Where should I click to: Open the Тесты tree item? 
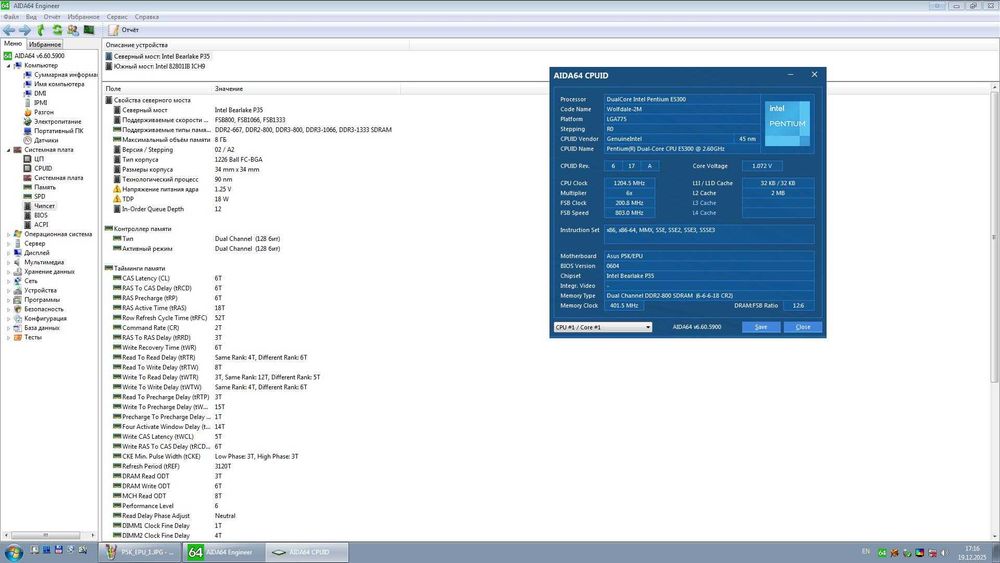coord(28,337)
